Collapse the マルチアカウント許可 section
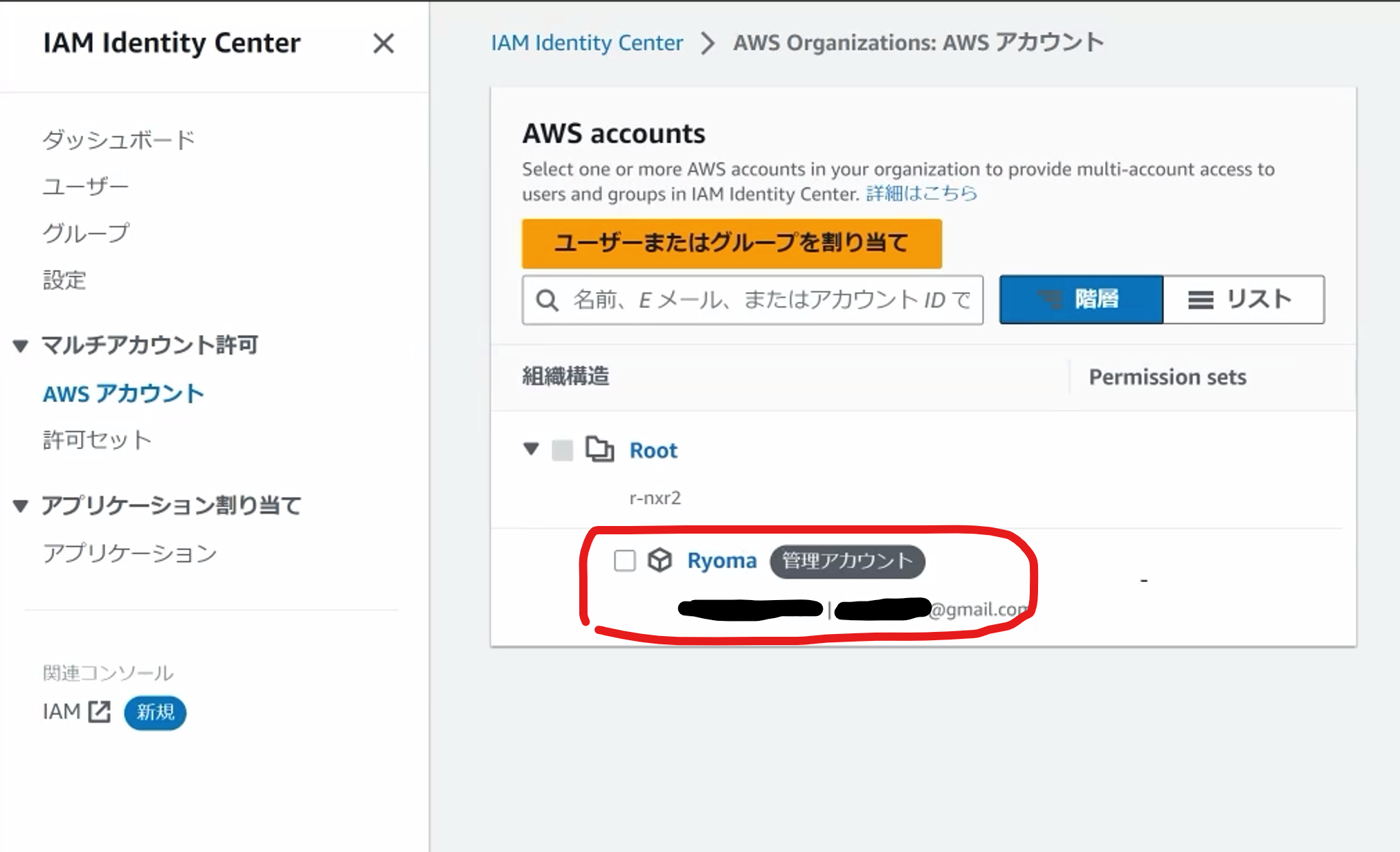1400x852 pixels. pos(21,345)
